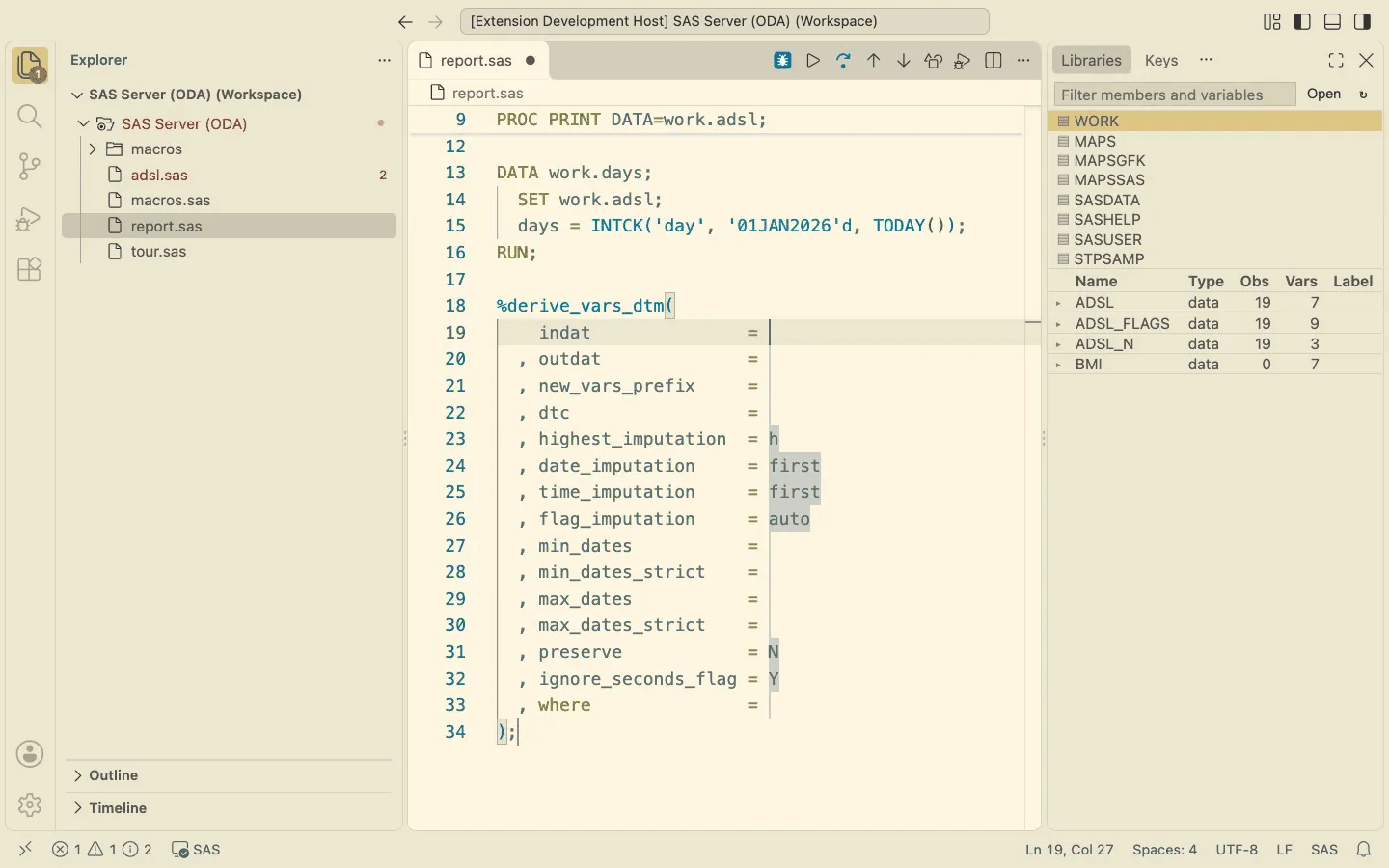The height and width of the screenshot is (868, 1389).
Task: Click the step over arrow icon
Action: (x=843, y=61)
